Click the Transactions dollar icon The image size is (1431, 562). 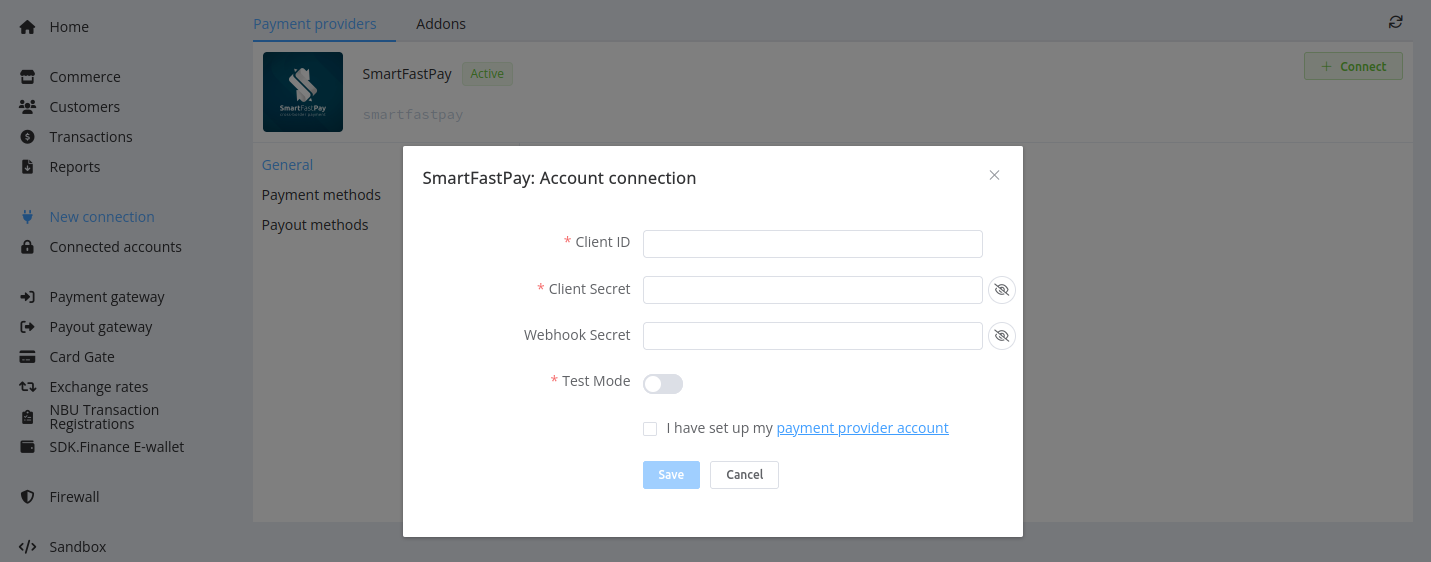(x=28, y=137)
